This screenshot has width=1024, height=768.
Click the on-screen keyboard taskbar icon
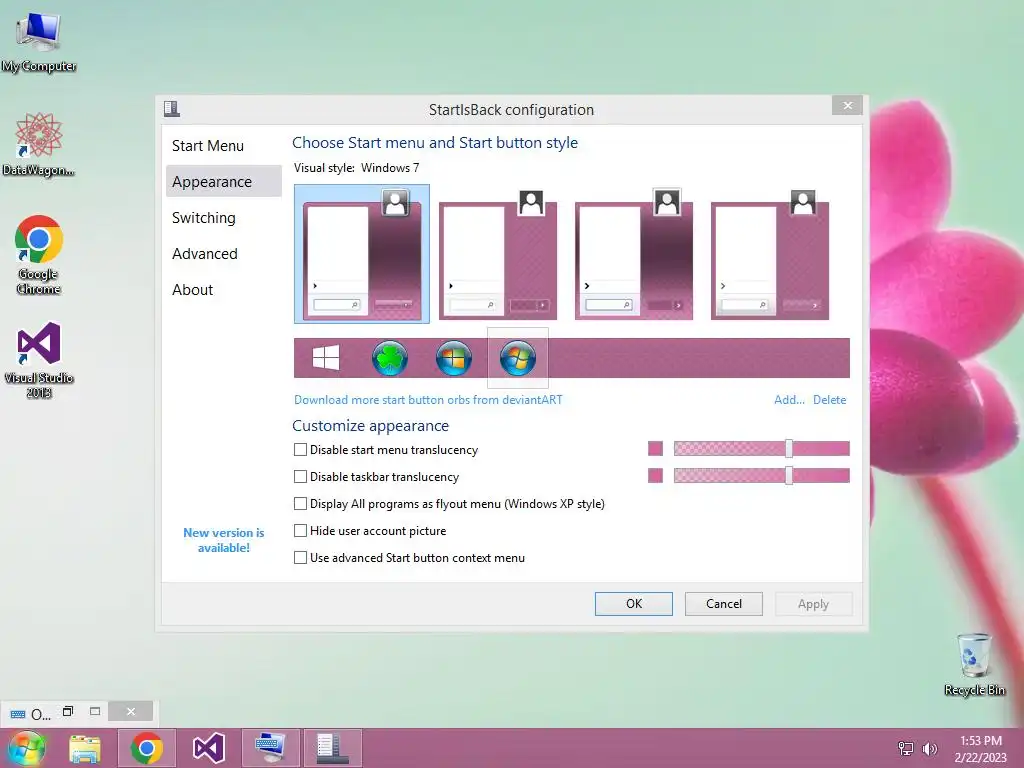pyautogui.click(x=270, y=748)
